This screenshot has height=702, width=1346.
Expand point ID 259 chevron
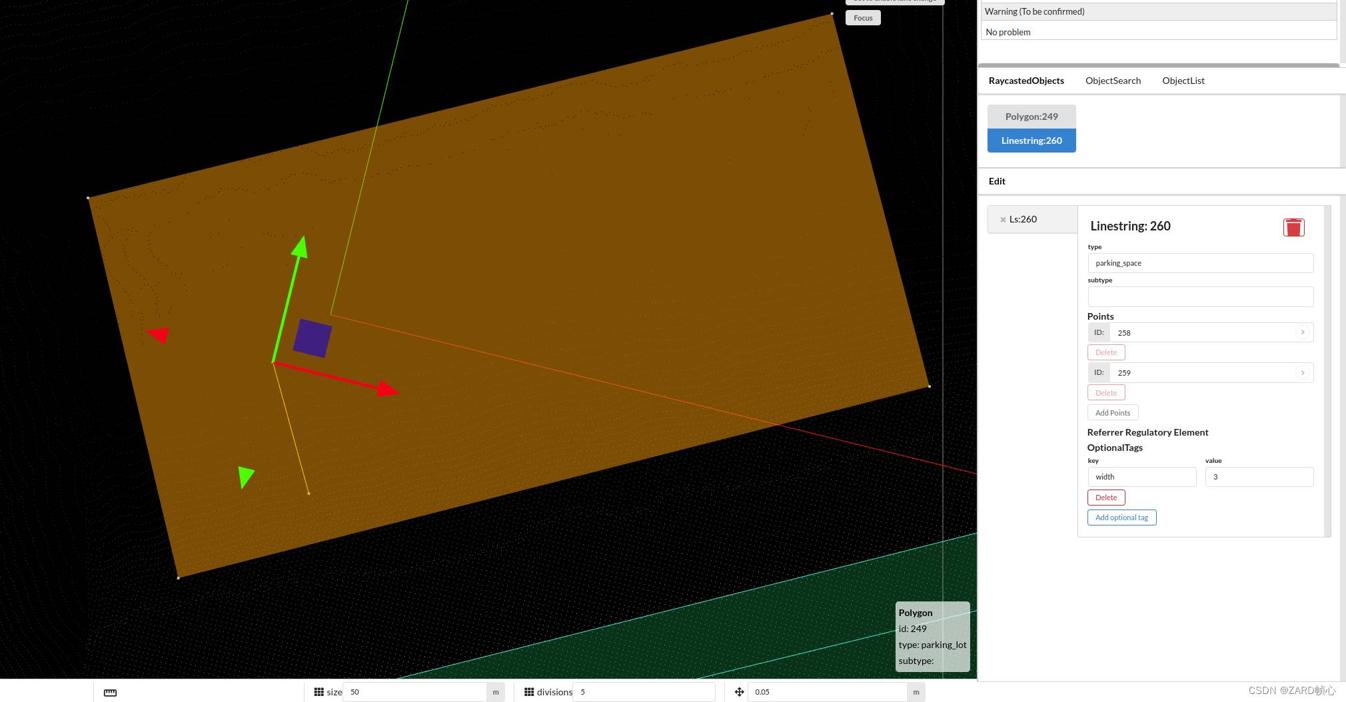tap(1302, 372)
